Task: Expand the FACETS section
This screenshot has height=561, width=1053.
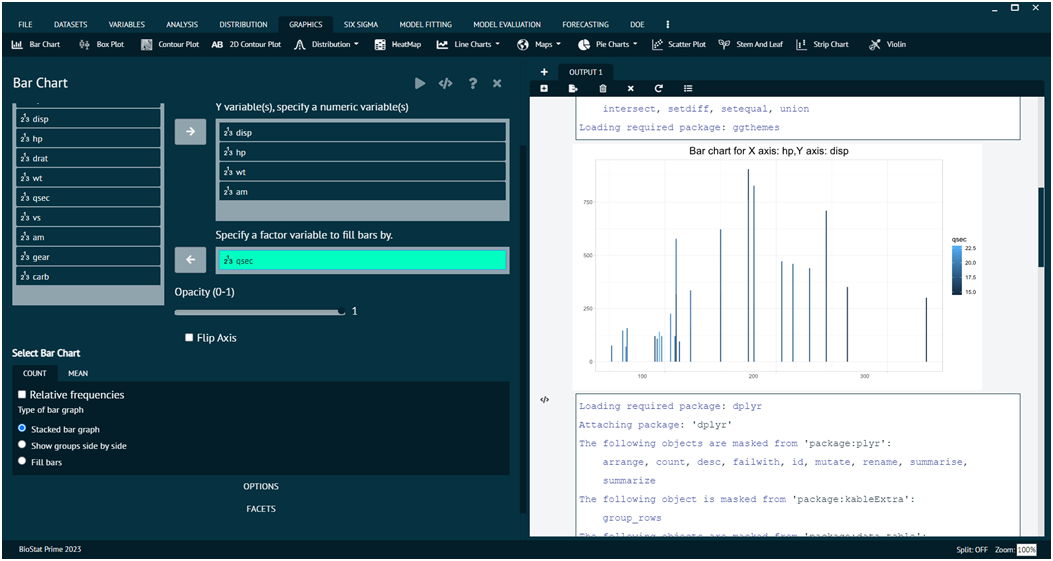Action: click(261, 509)
